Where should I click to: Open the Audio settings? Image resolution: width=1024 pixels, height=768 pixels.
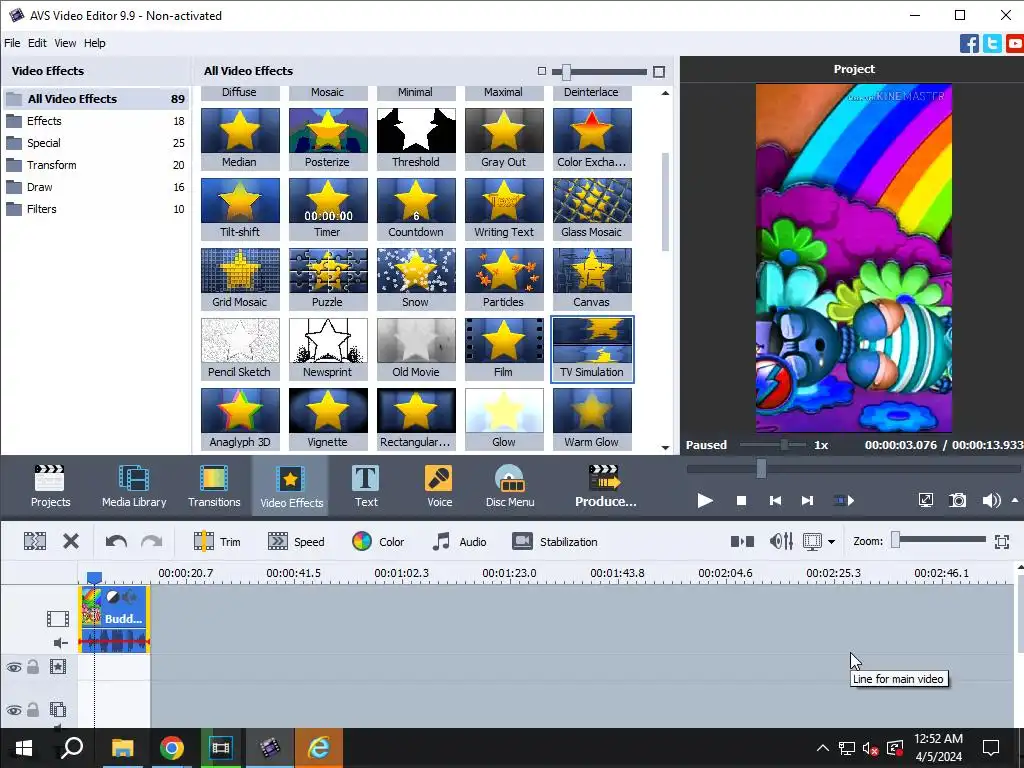pyautogui.click(x=459, y=541)
